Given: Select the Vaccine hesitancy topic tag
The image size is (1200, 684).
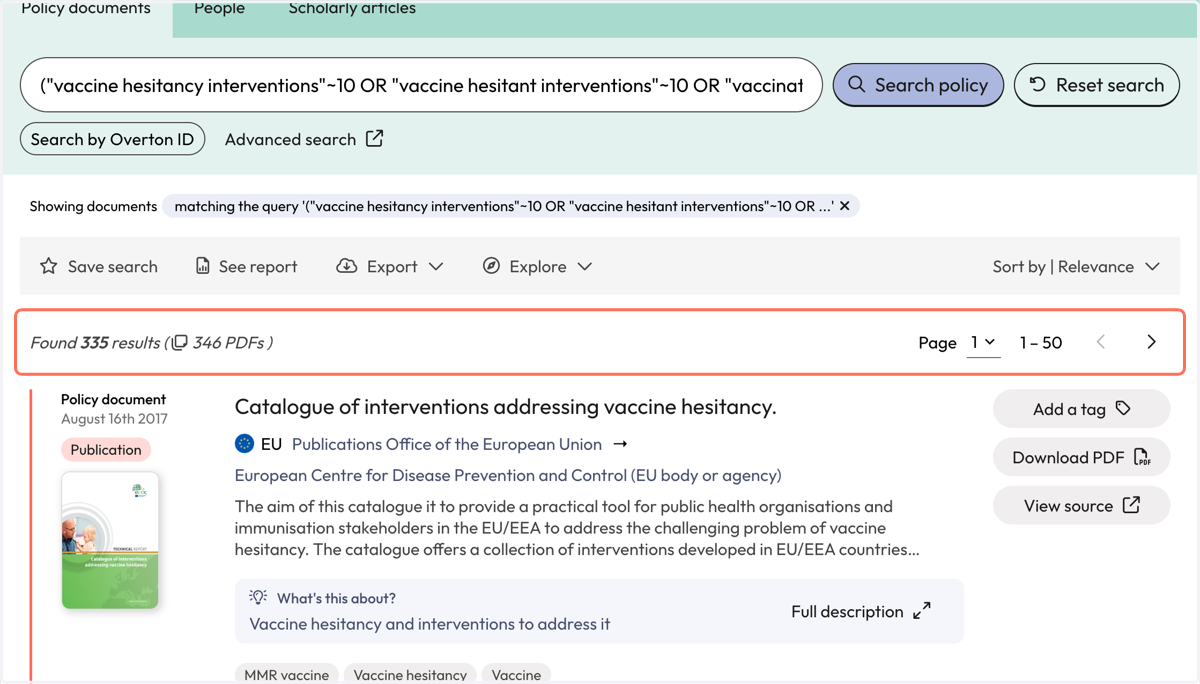Looking at the screenshot, I should coord(410,674).
